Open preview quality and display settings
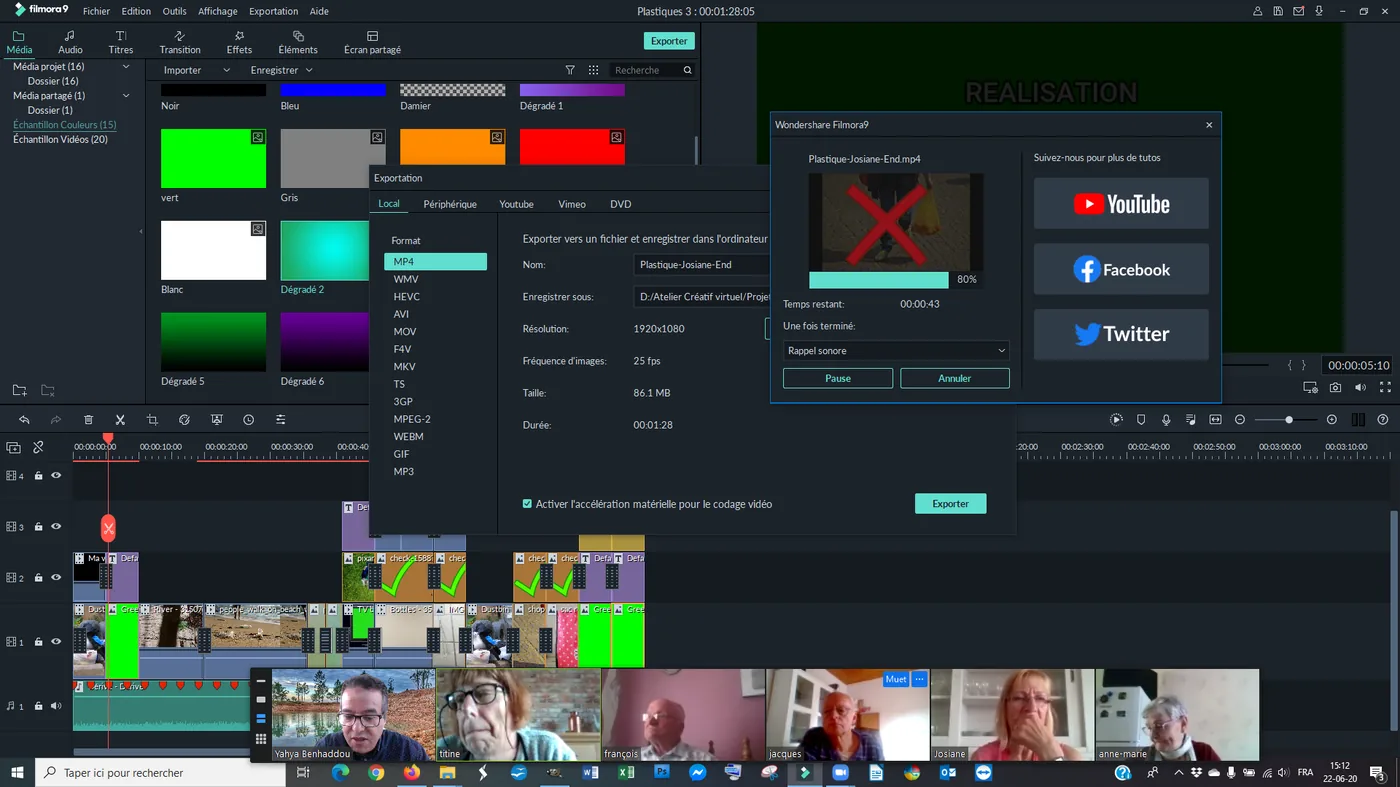This screenshot has width=1400, height=787. point(1310,388)
